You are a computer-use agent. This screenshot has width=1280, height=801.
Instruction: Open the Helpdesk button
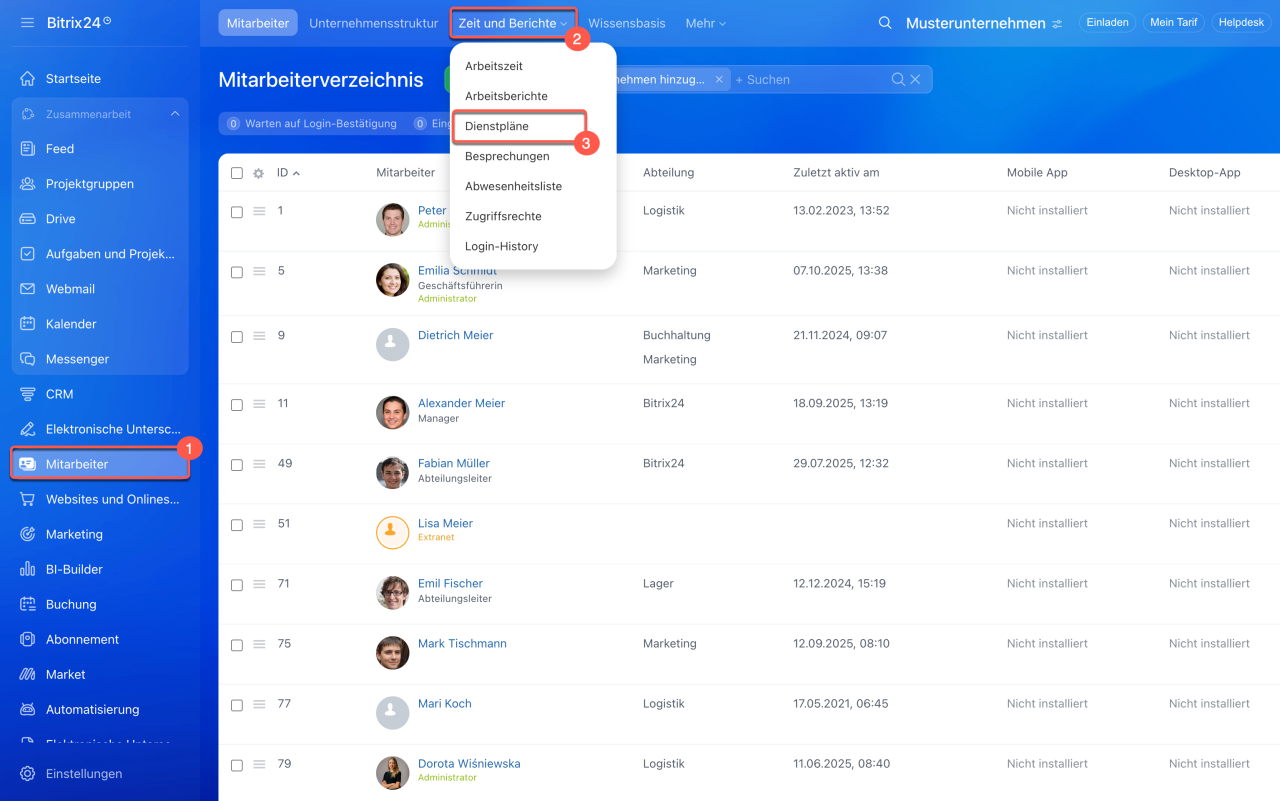pos(1241,22)
